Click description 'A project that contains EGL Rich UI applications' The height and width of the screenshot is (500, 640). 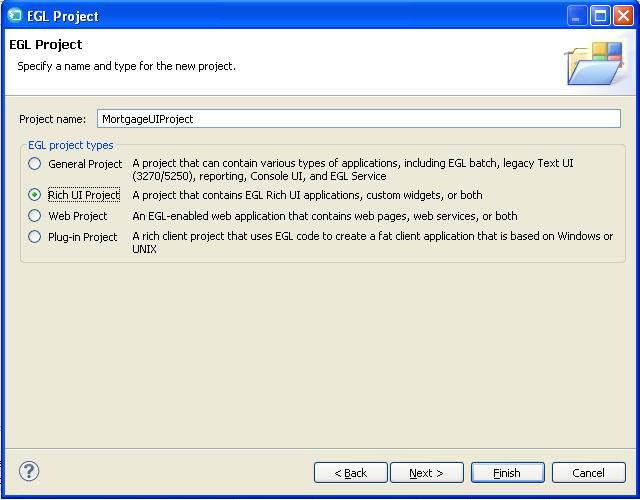[x=307, y=195]
